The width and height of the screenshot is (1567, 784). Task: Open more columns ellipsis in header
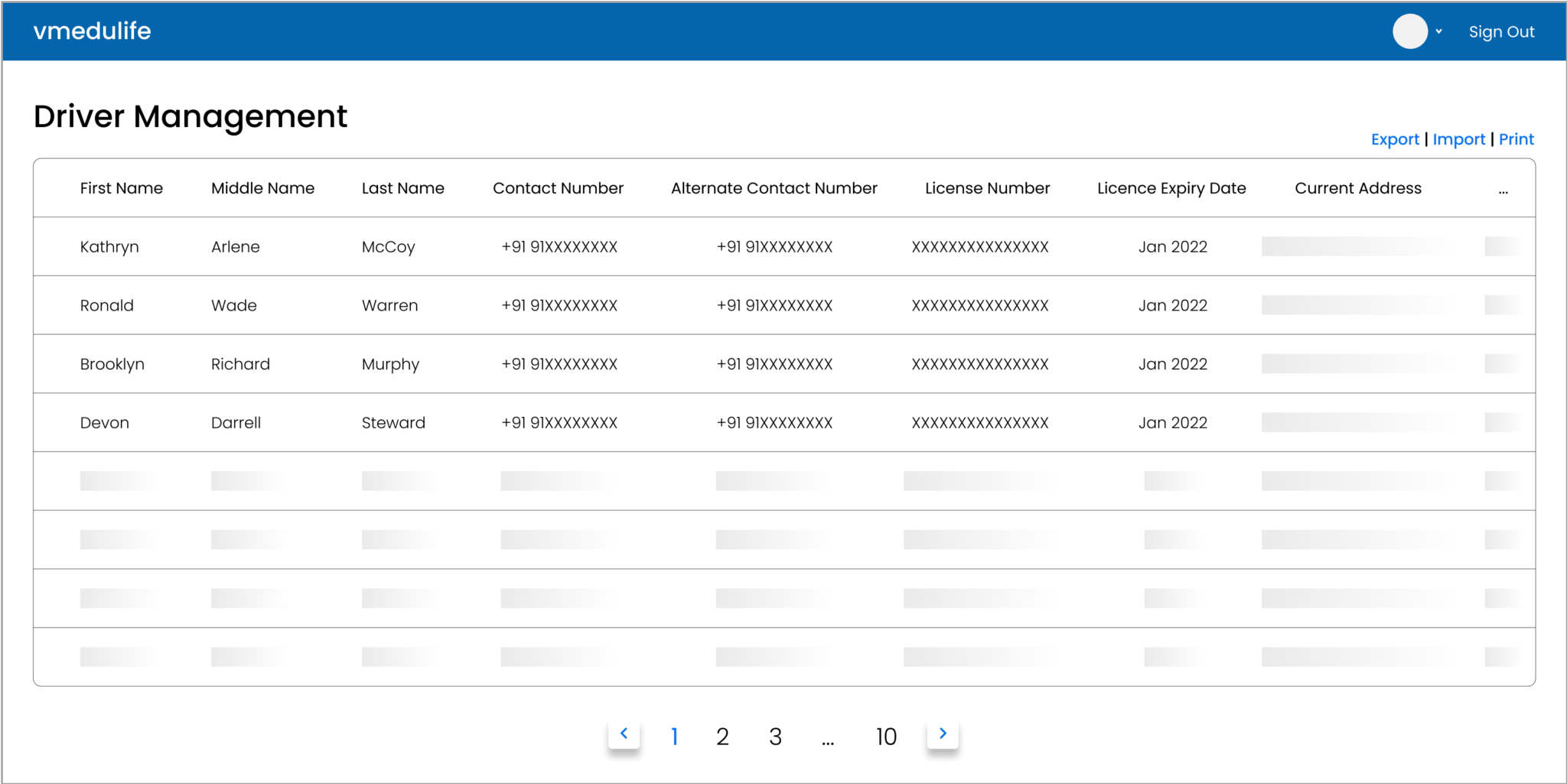pos(1503,191)
